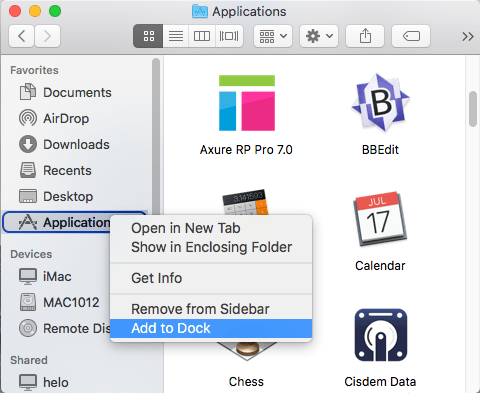Select the Axure RP Pro 7.0 app icon
Viewport: 480px width, 393px height.
click(247, 103)
